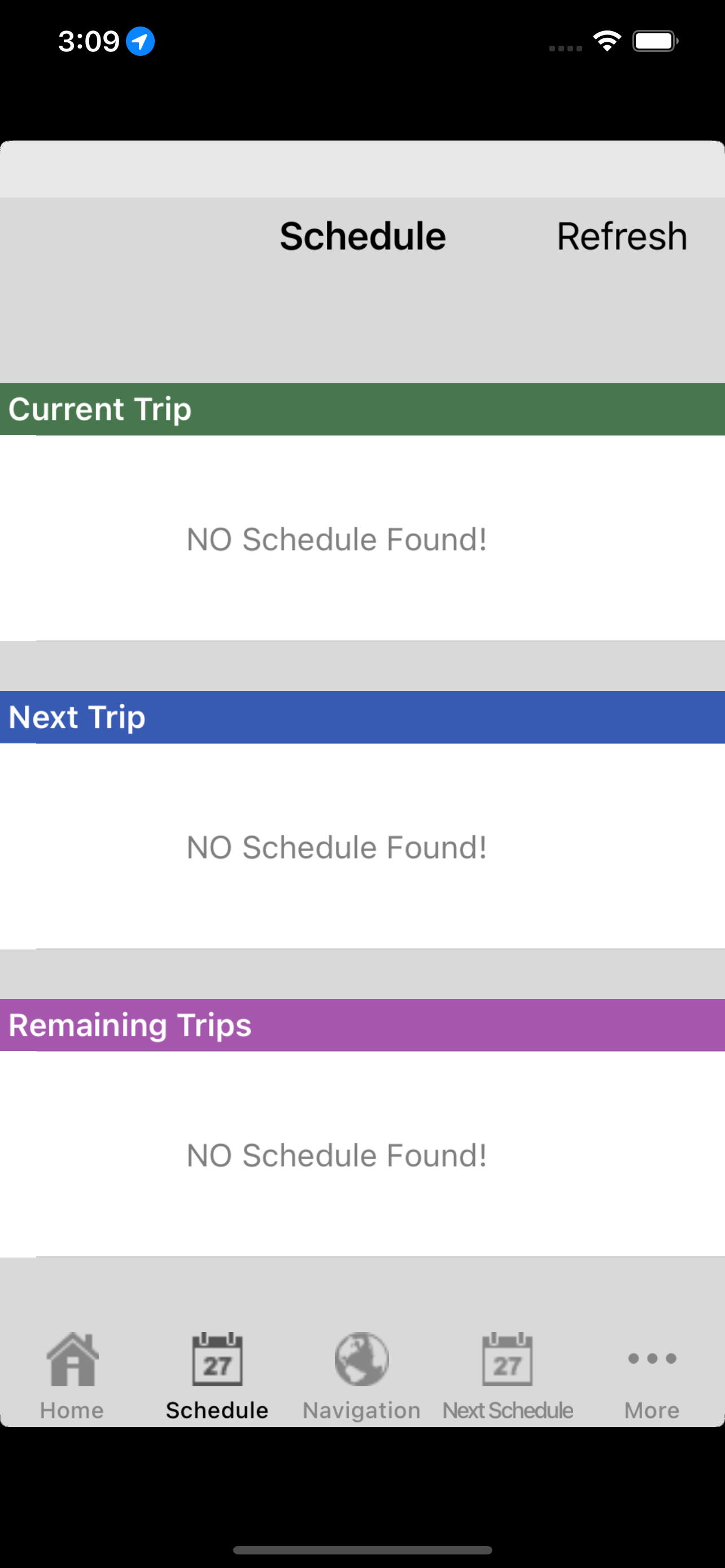Viewport: 725px width, 1568px height.
Task: Select the Current Trip section header
Action: [363, 409]
